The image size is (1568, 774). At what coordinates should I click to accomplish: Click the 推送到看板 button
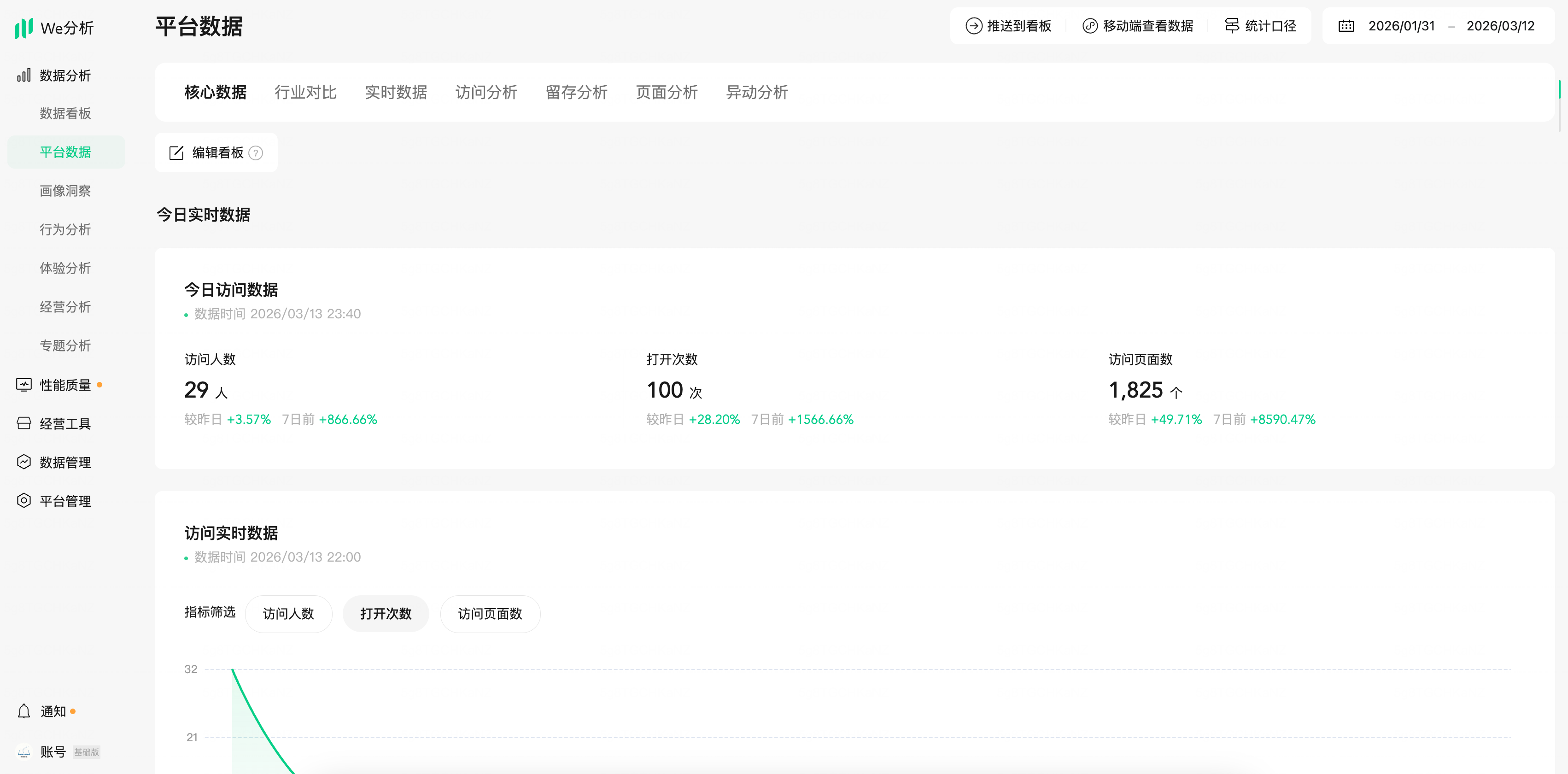point(1008,26)
